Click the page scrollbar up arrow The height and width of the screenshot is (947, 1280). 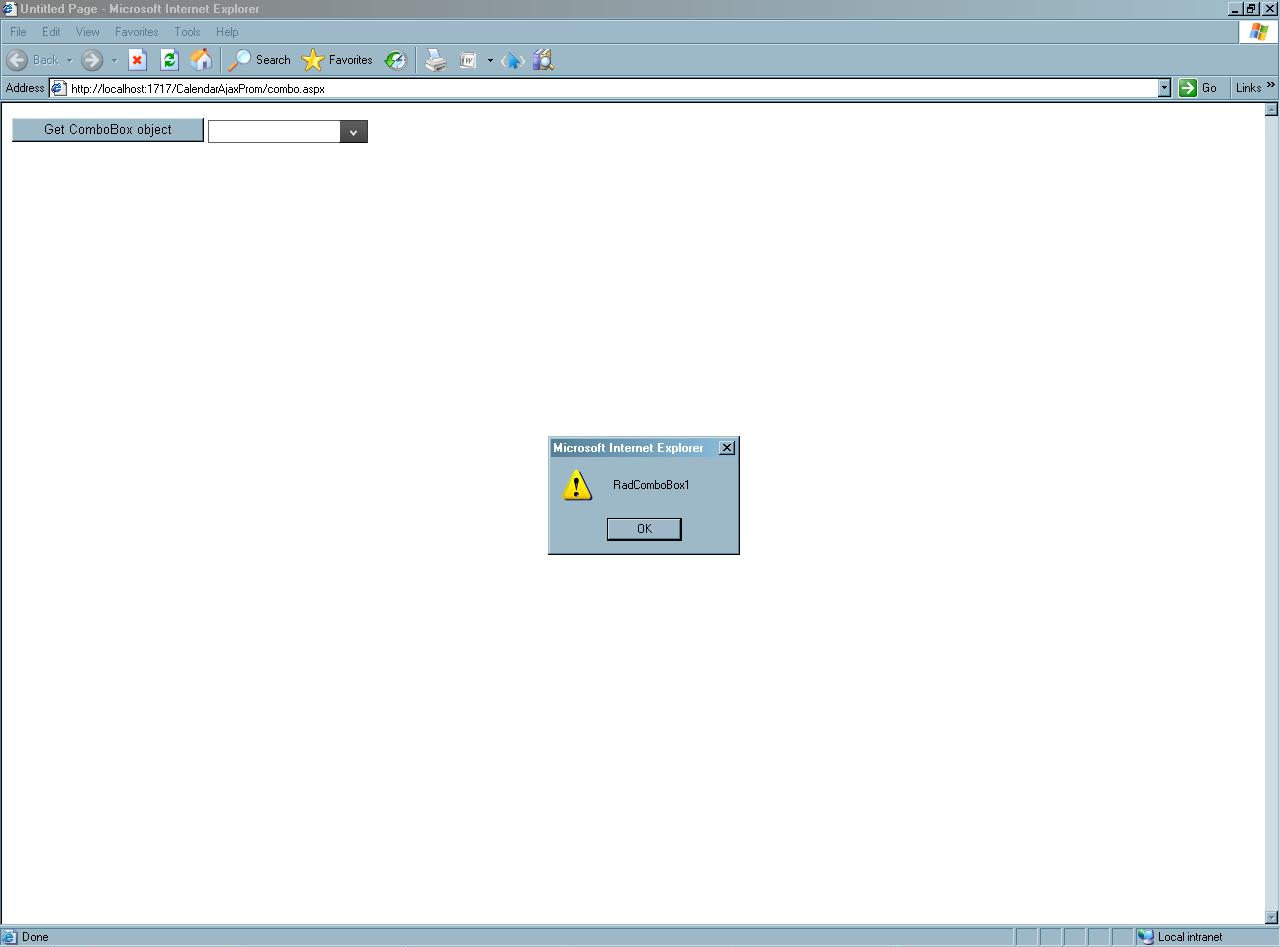pos(1272,110)
